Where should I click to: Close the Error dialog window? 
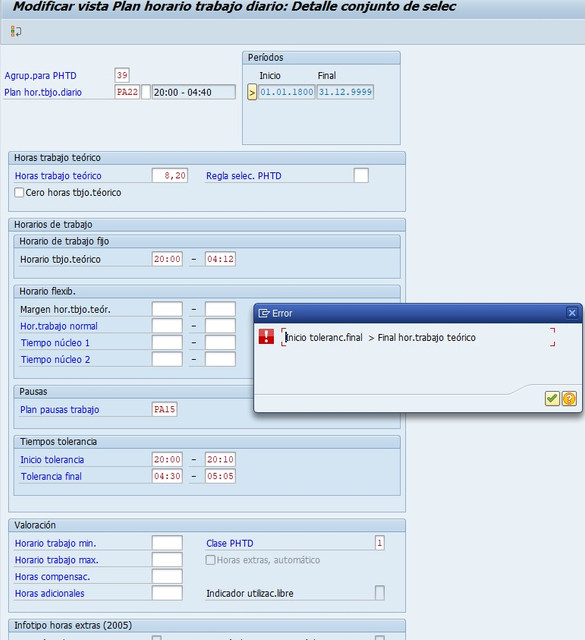(572, 313)
